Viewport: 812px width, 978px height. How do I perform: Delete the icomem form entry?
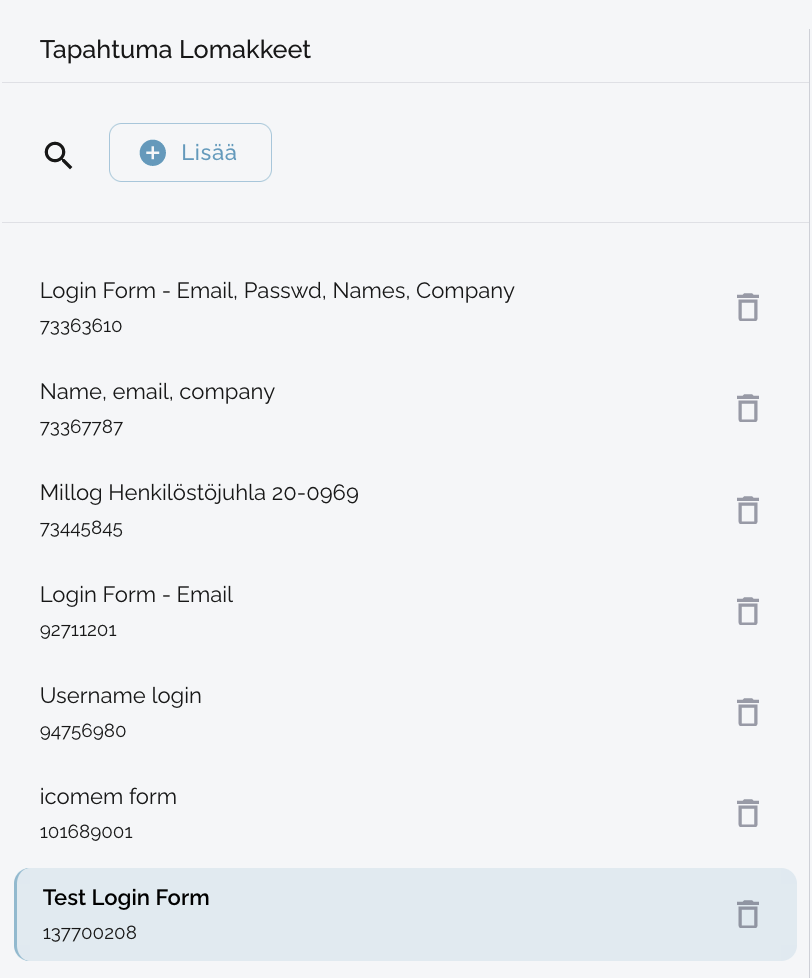pyautogui.click(x=747, y=813)
